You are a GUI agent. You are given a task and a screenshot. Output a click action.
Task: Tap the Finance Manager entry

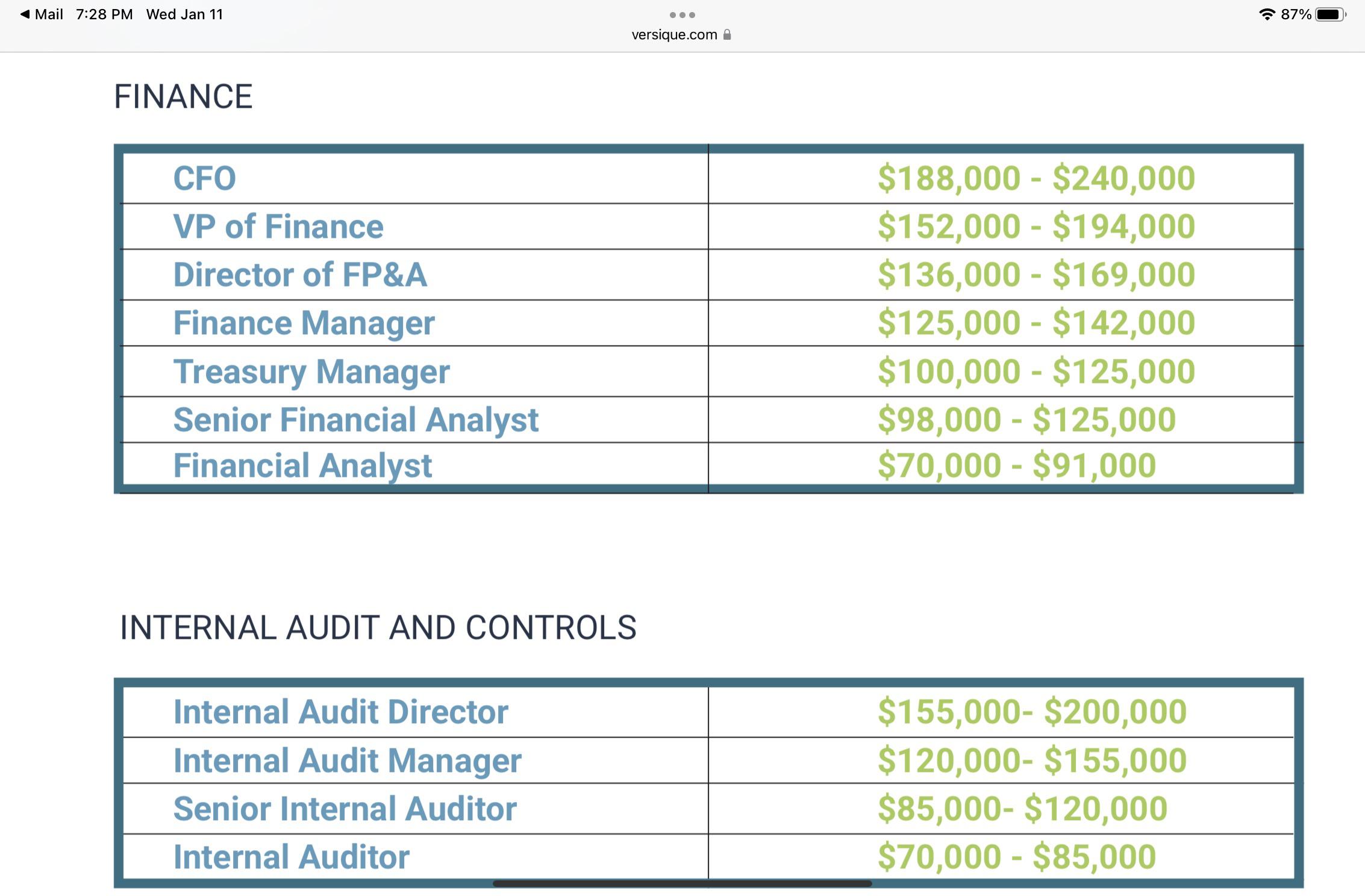pos(304,322)
